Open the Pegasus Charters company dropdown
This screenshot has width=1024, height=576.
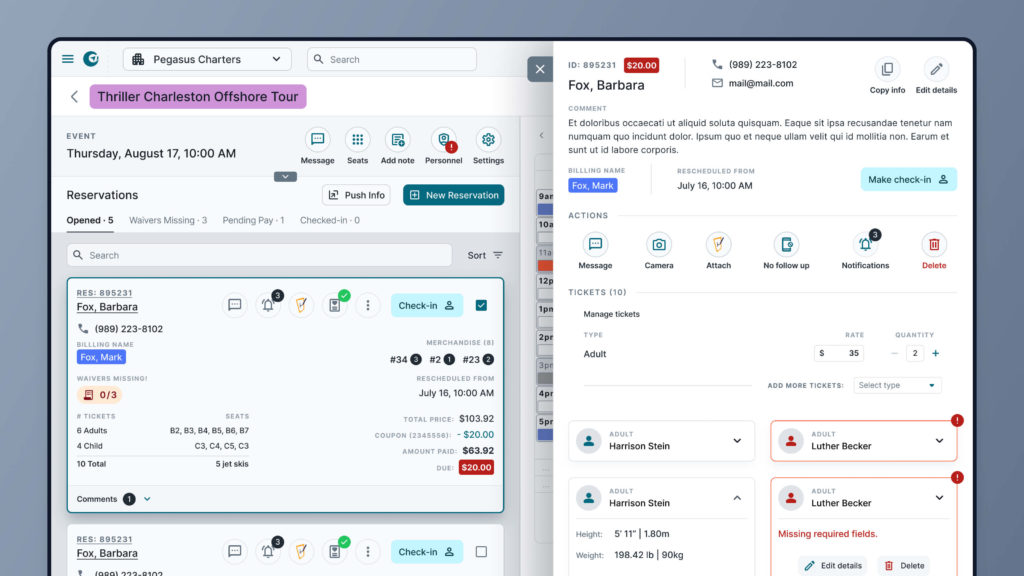click(207, 60)
